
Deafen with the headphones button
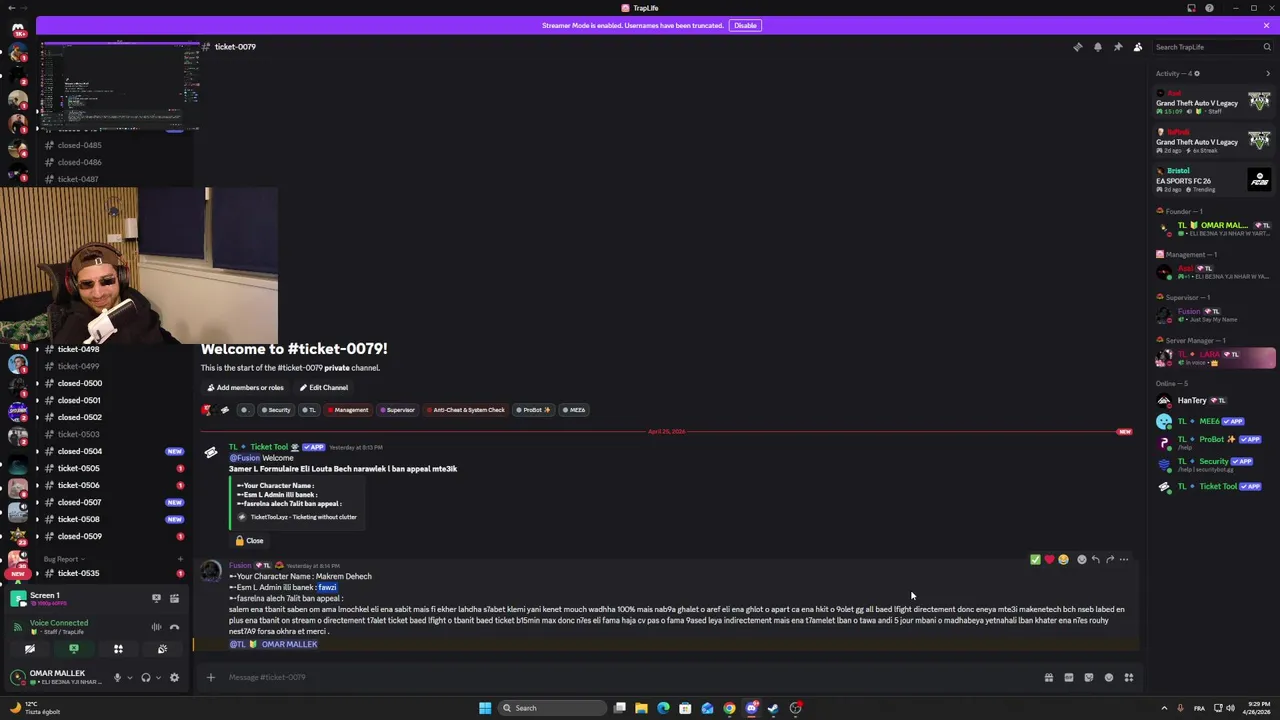point(145,678)
